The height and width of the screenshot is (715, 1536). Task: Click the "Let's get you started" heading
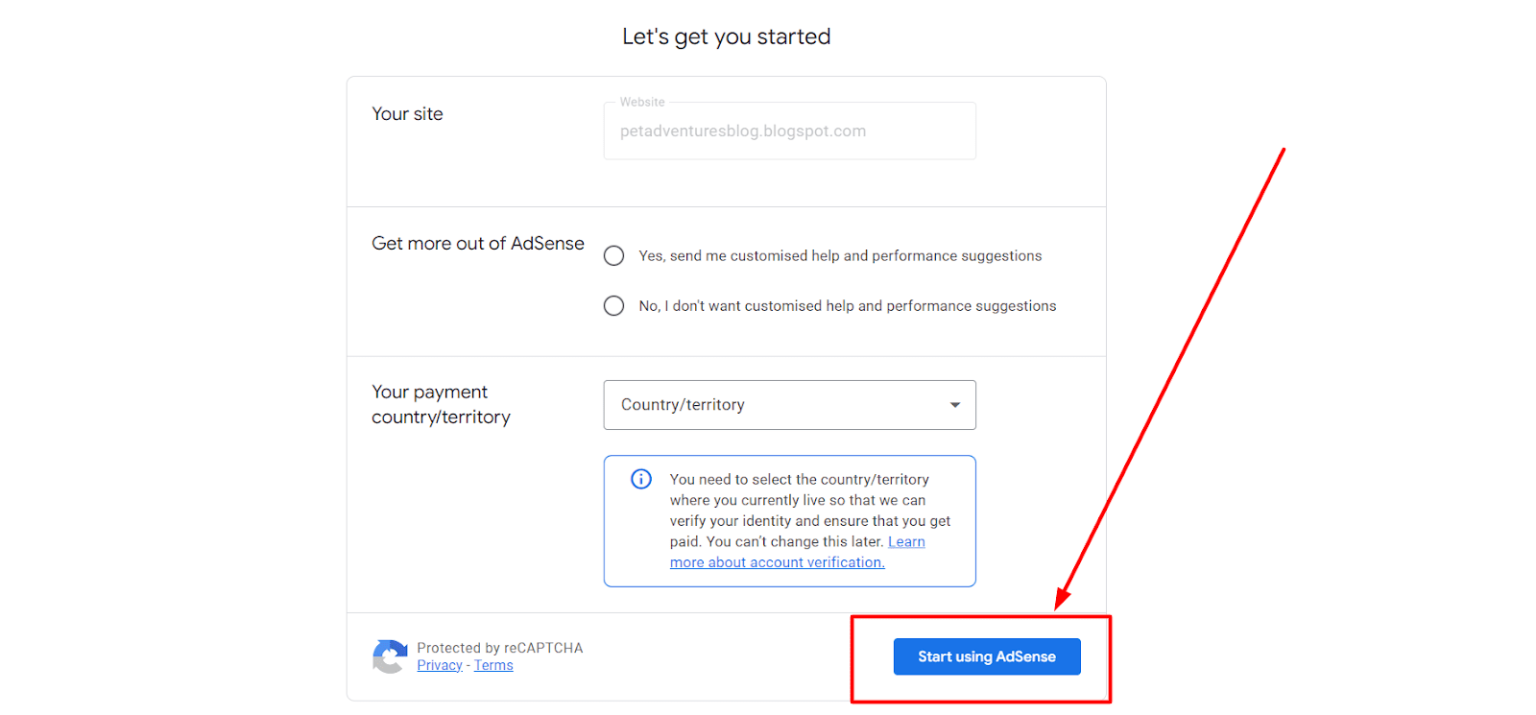click(x=726, y=36)
